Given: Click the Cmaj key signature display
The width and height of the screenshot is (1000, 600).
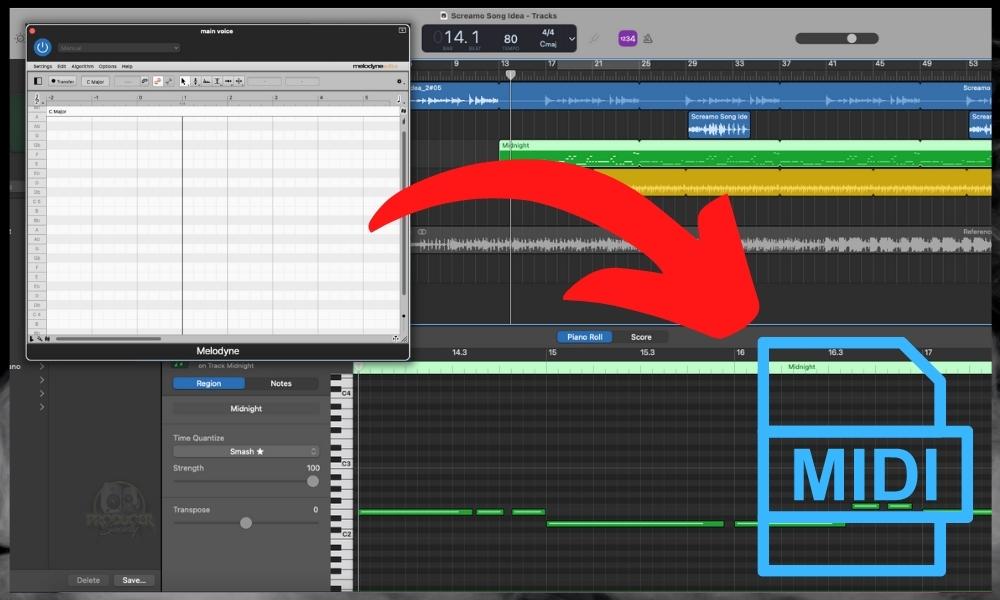Looking at the screenshot, I should tap(548, 44).
